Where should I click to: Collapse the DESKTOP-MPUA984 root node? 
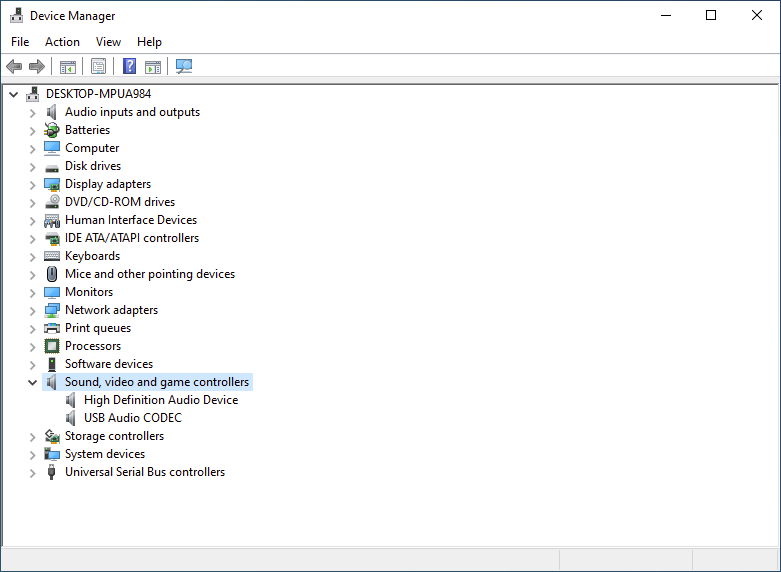(x=13, y=94)
